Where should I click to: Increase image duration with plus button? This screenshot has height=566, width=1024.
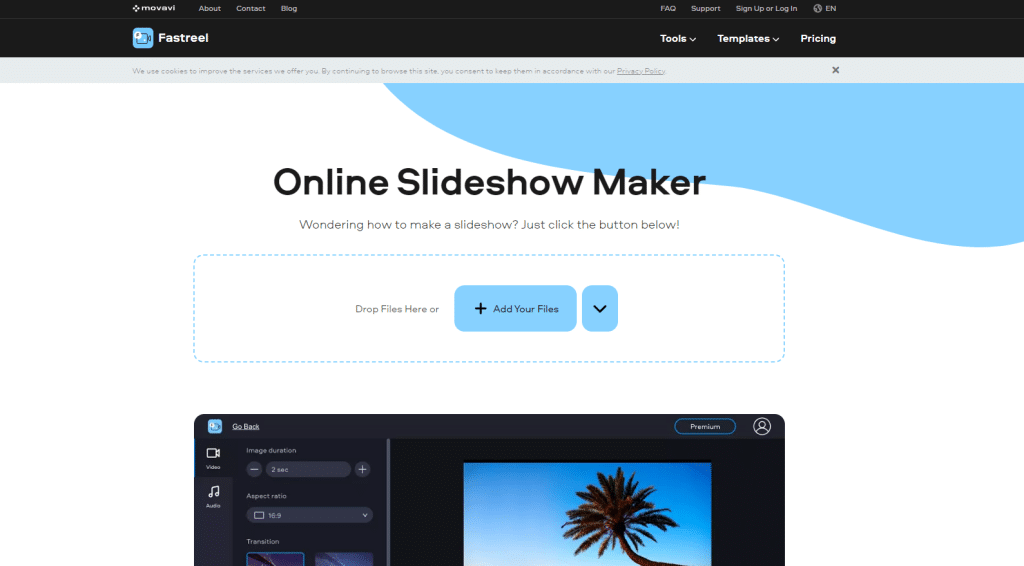pyautogui.click(x=362, y=469)
